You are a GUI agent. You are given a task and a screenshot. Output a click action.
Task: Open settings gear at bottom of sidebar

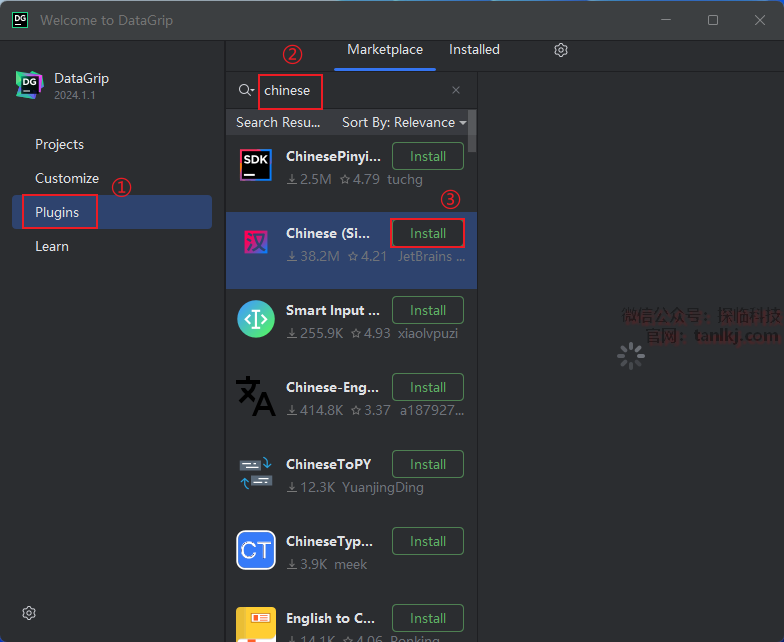(x=29, y=613)
